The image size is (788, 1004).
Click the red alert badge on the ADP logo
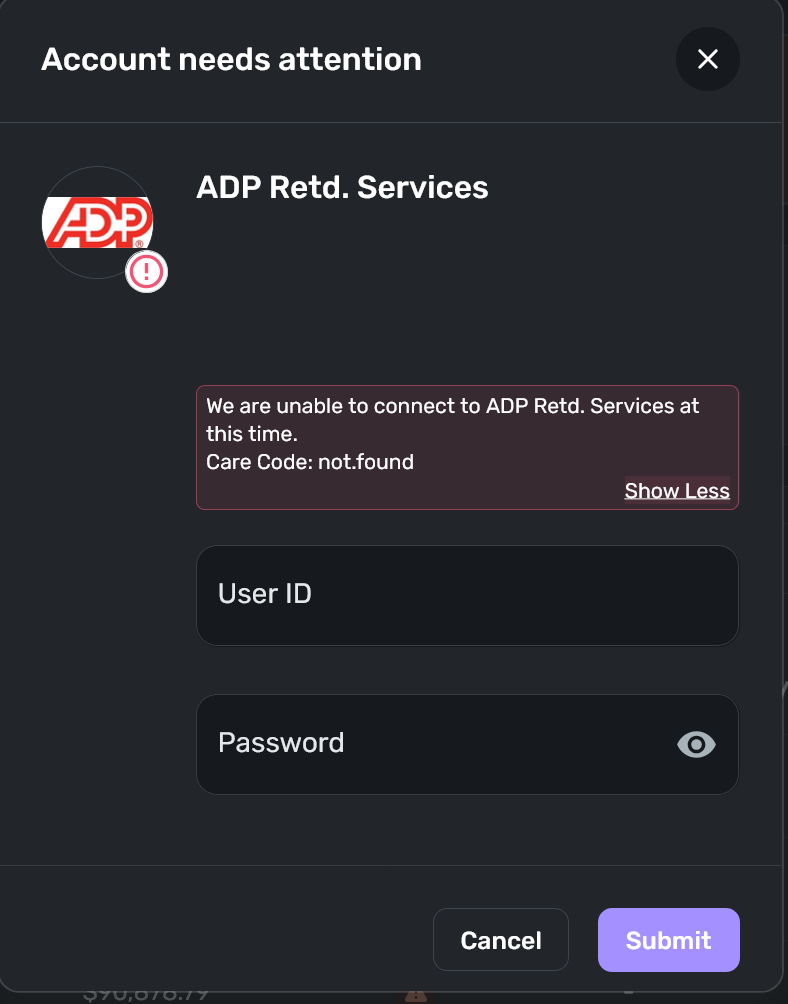pos(147,271)
